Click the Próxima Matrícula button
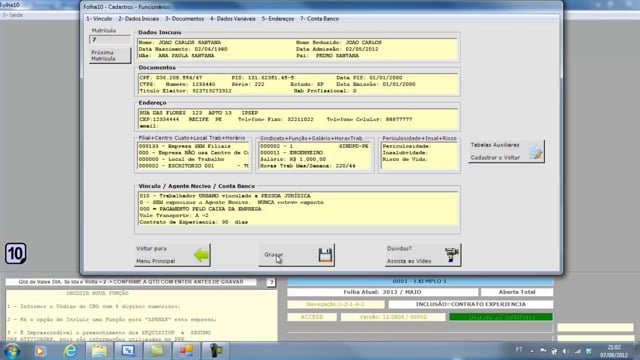This screenshot has width=640, height=360. [x=110, y=56]
